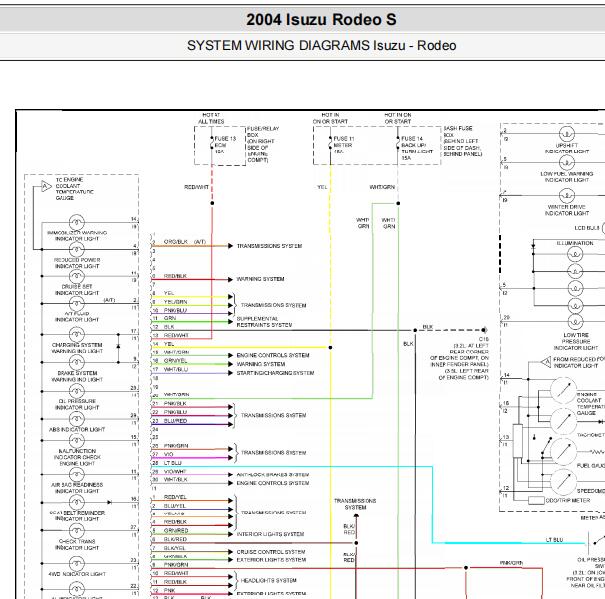
Task: Click the 'BLU/RED' wire label at pin 23
Action: (175, 421)
